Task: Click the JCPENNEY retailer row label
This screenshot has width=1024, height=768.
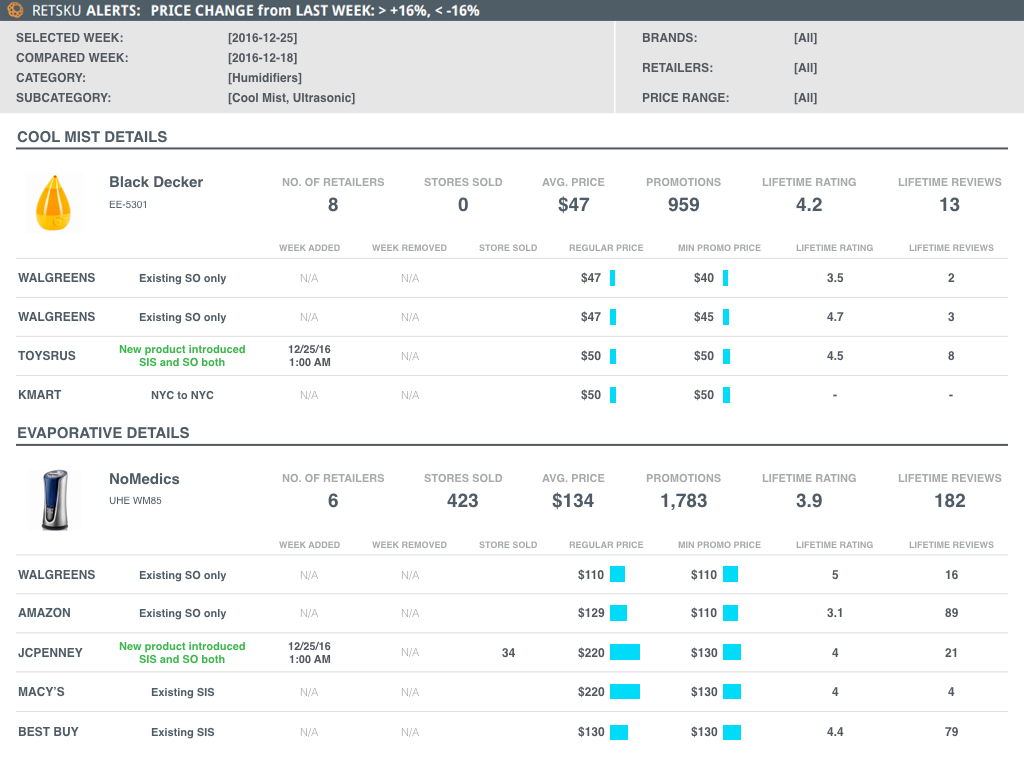Action: pos(50,653)
